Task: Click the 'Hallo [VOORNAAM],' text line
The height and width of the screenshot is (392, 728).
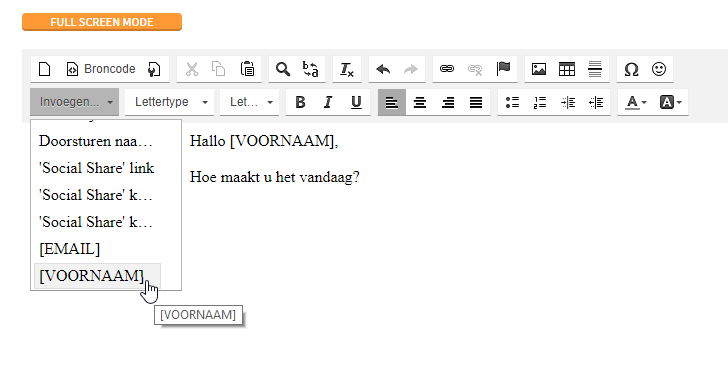Action: [264, 141]
